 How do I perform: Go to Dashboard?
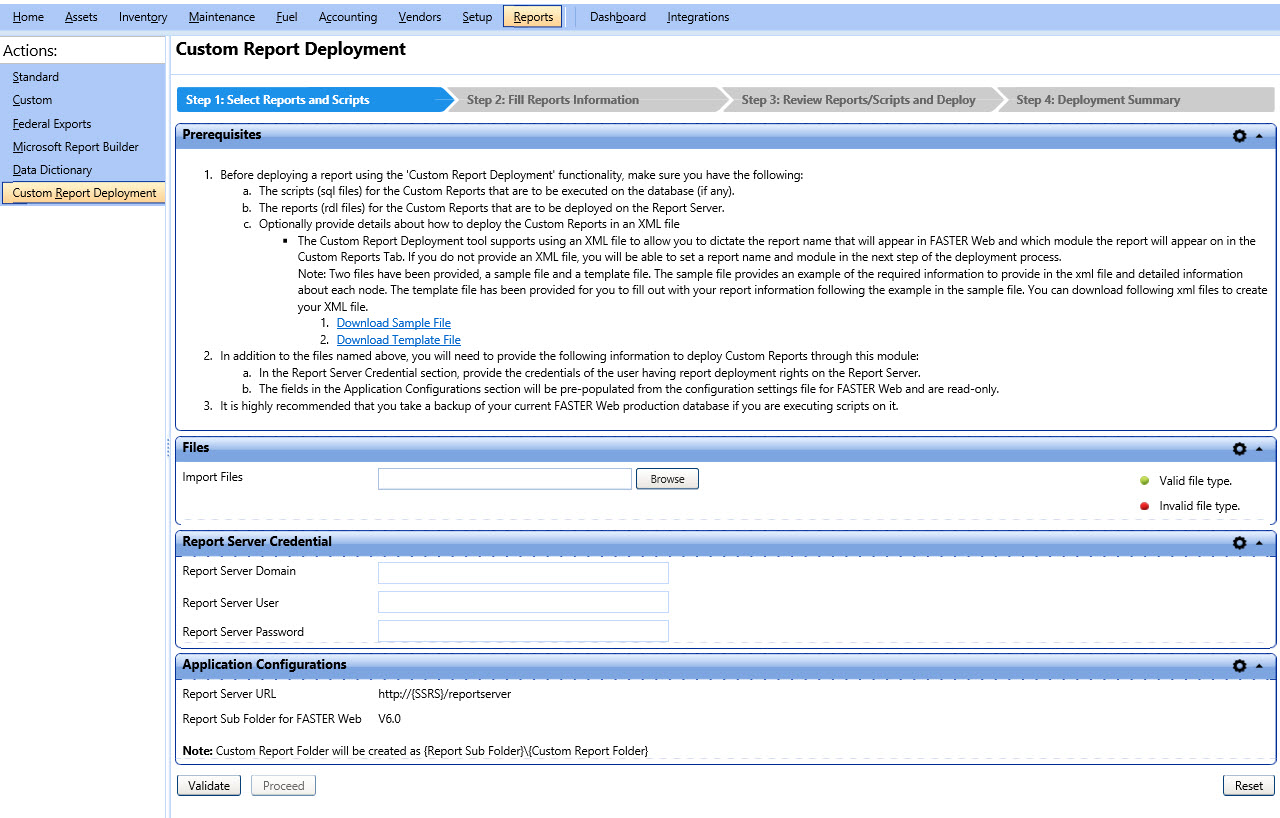(618, 17)
